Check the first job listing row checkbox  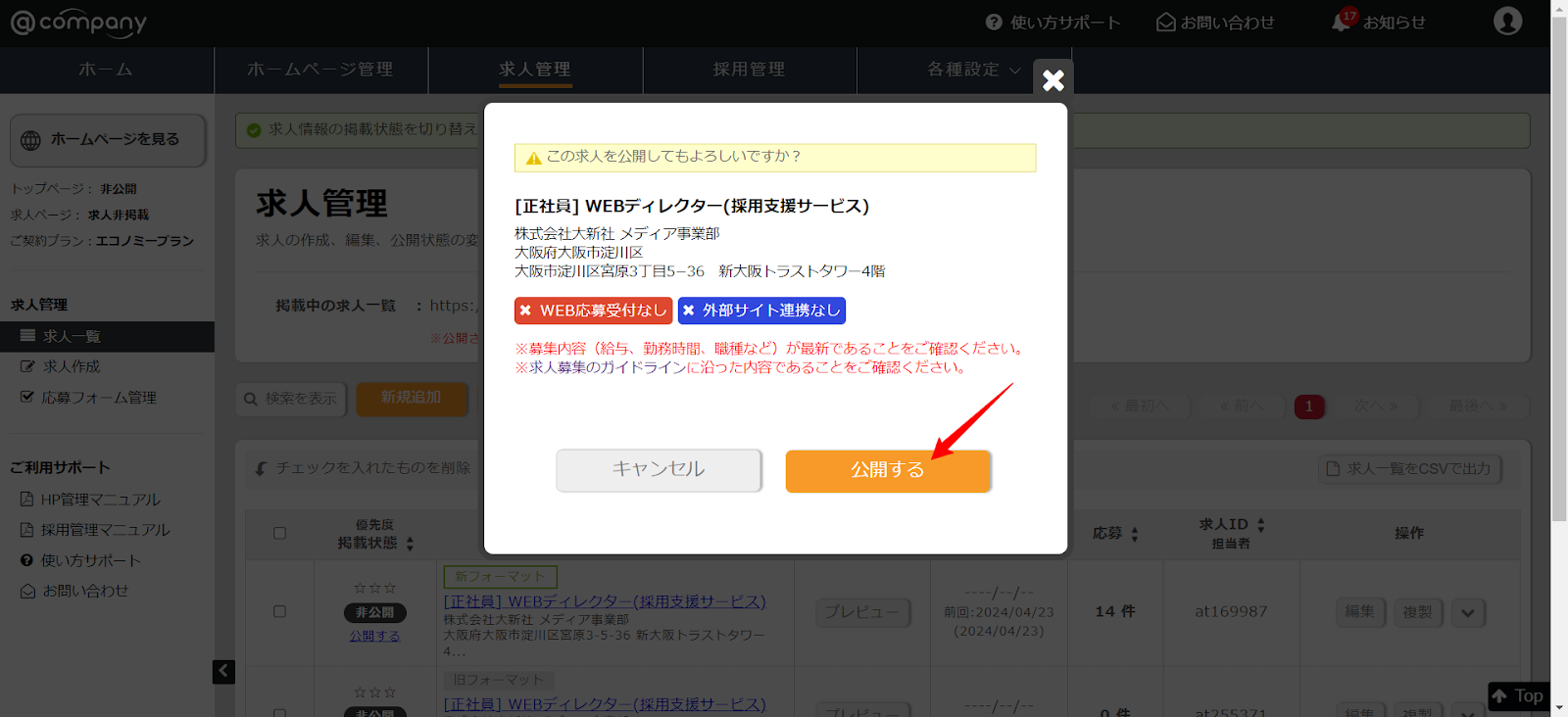click(x=279, y=611)
